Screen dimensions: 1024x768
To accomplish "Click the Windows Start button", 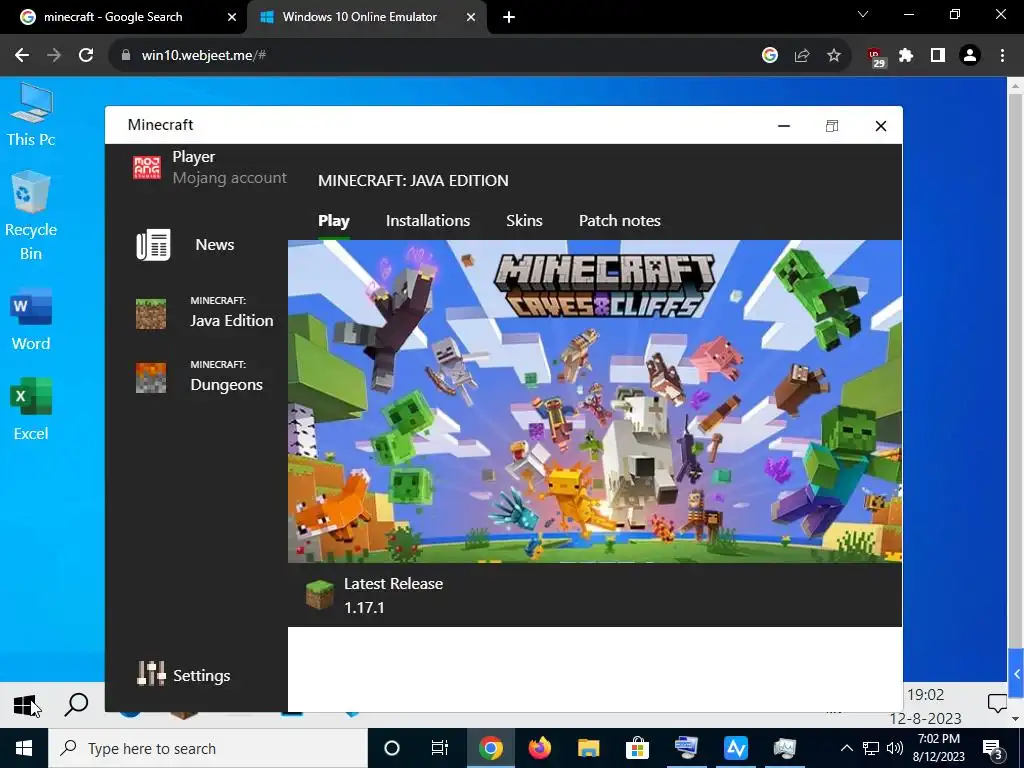I will (x=24, y=748).
